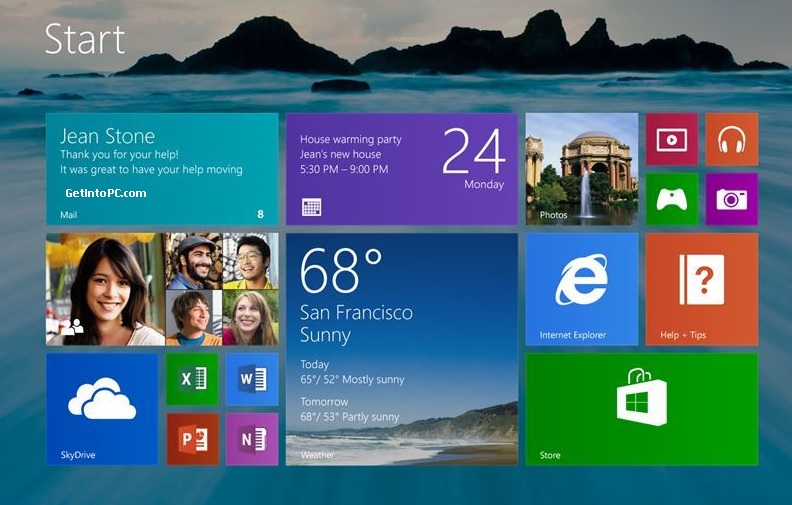This screenshot has height=505, width=792.
Task: Launch the Video app tile
Action: 671,139
